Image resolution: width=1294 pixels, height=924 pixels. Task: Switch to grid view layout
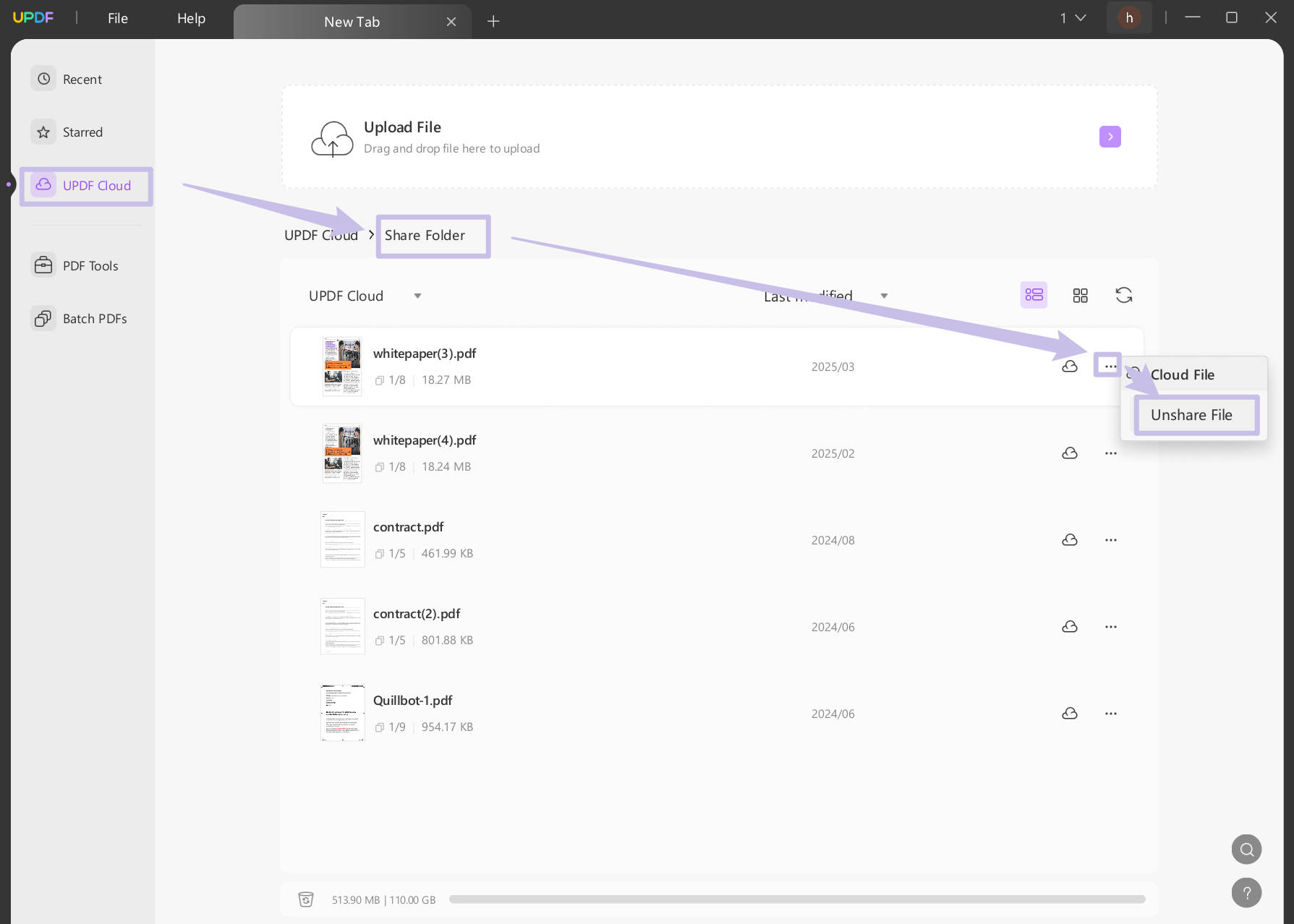pyautogui.click(x=1080, y=295)
